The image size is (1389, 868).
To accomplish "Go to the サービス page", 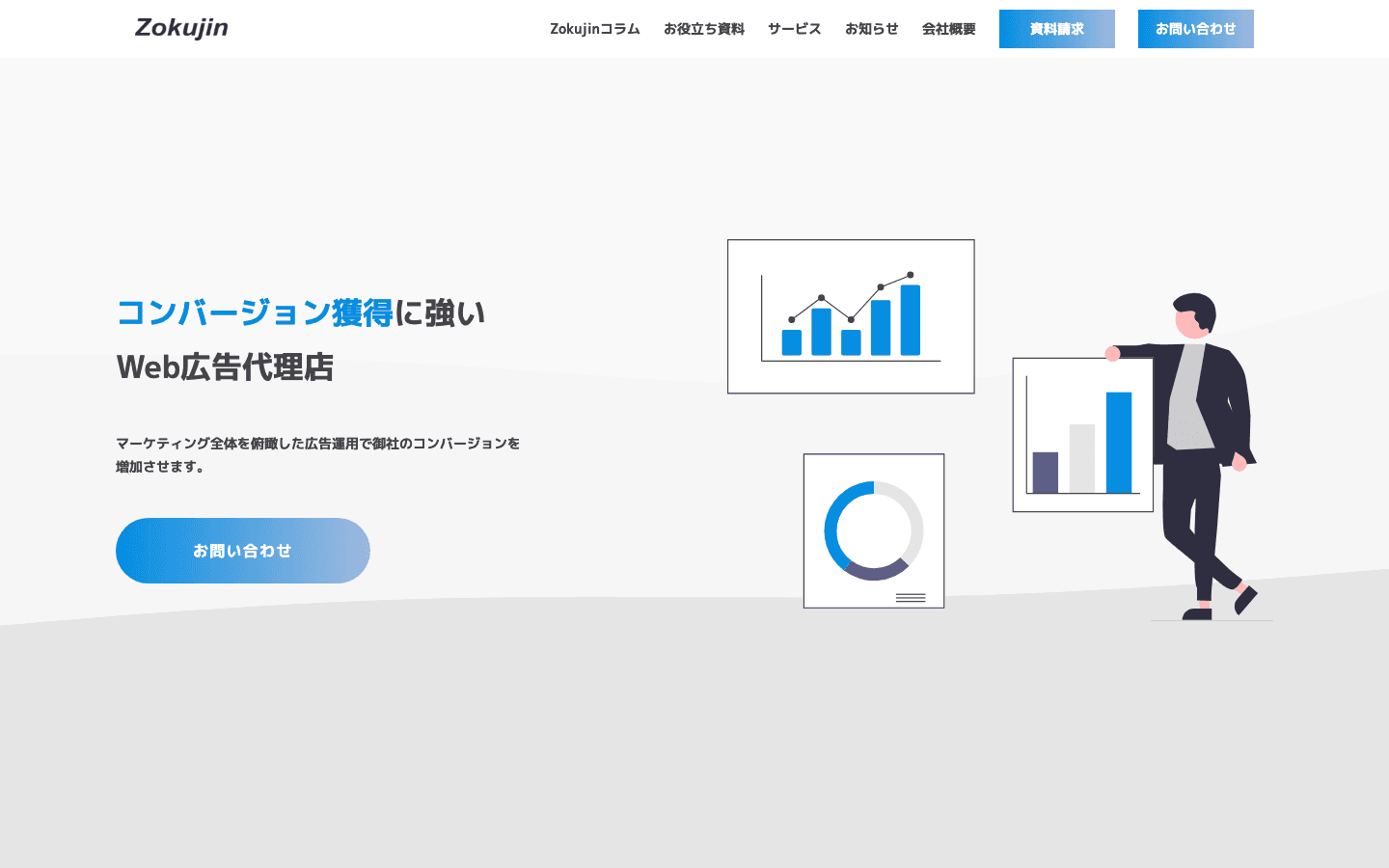I will pyautogui.click(x=795, y=29).
